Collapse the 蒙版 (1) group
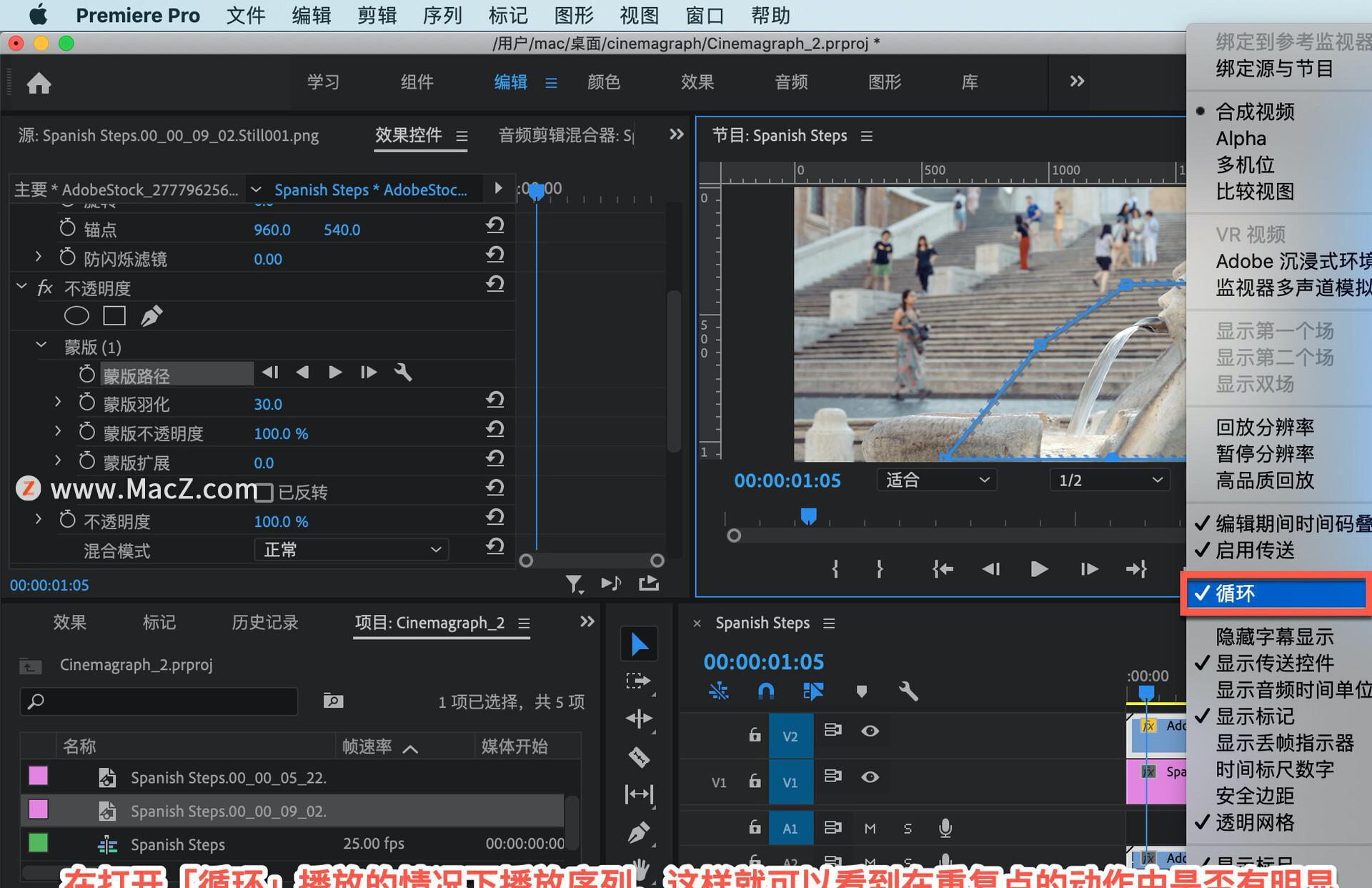 click(41, 345)
